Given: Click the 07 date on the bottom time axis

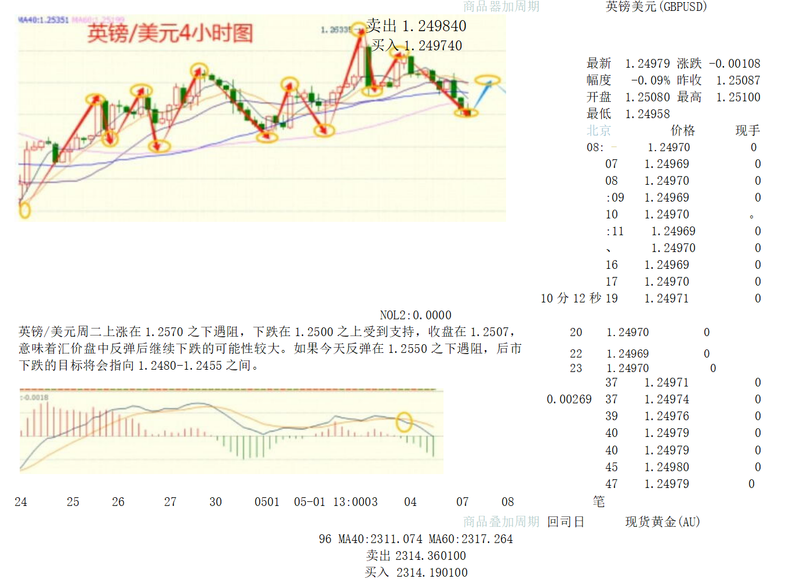Looking at the screenshot, I should pyautogui.click(x=462, y=502).
